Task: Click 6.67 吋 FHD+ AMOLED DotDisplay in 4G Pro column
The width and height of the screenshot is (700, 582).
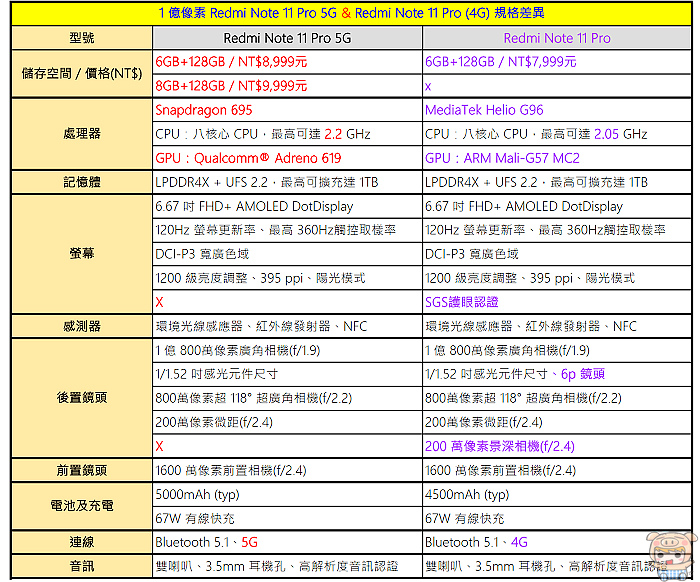Action: (557, 206)
